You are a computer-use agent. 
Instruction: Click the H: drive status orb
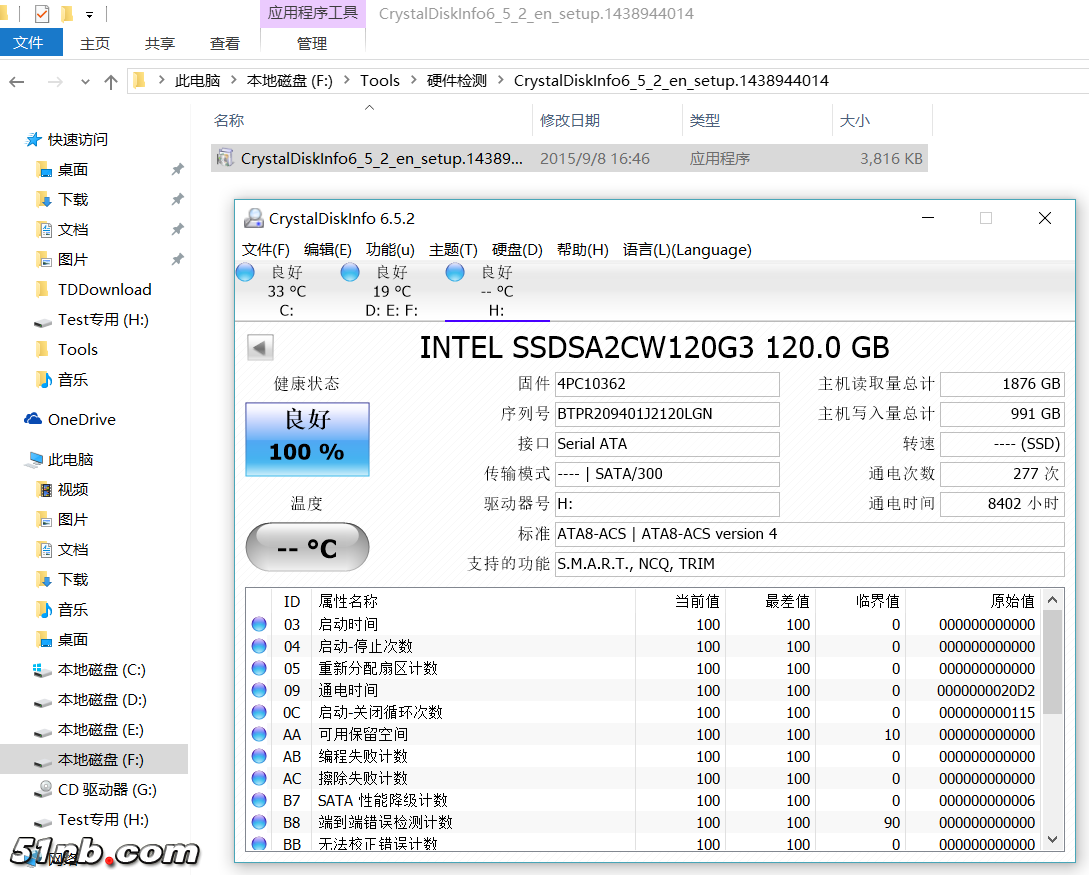pyautogui.click(x=455, y=272)
